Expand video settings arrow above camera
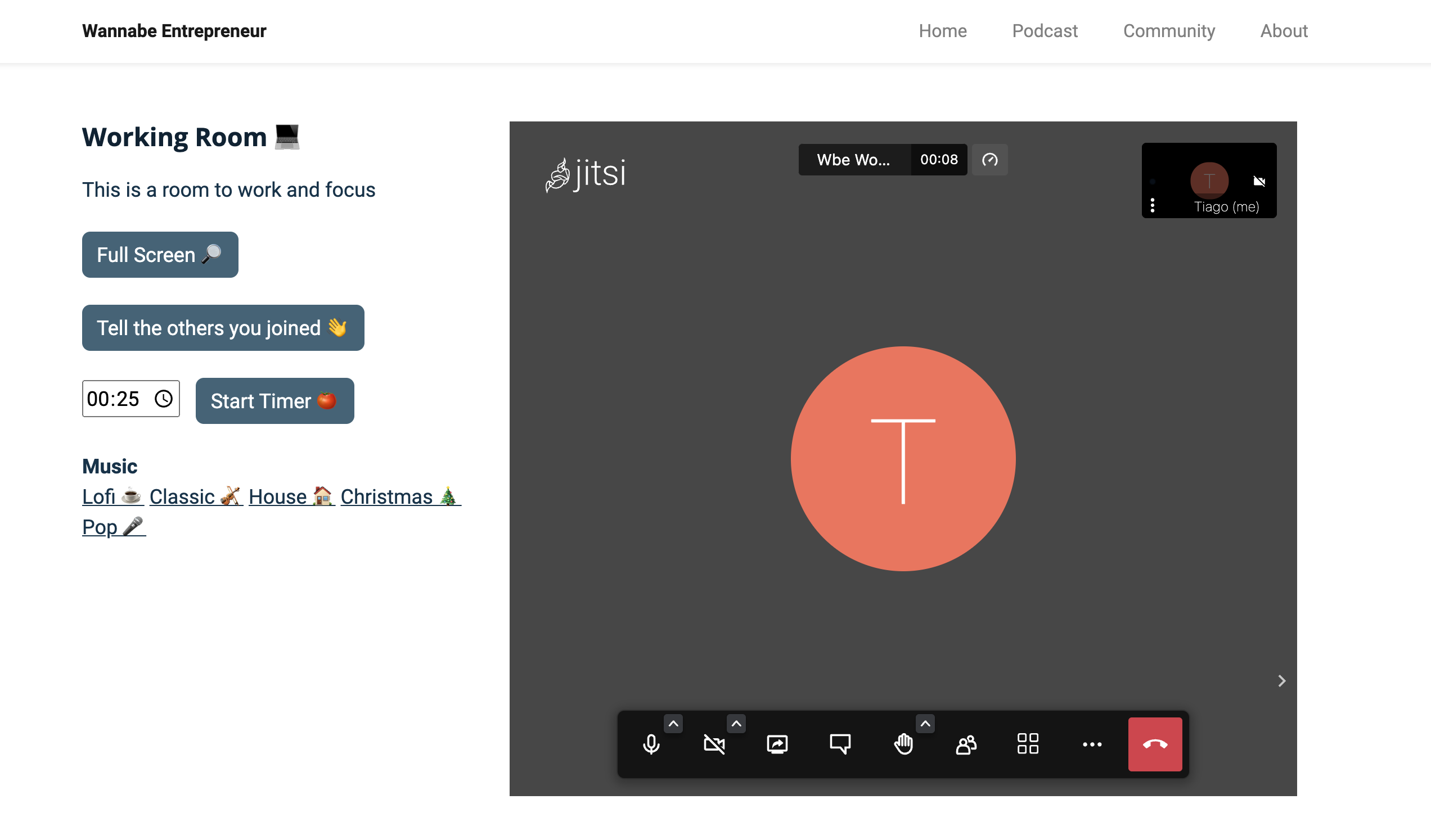 coord(736,724)
